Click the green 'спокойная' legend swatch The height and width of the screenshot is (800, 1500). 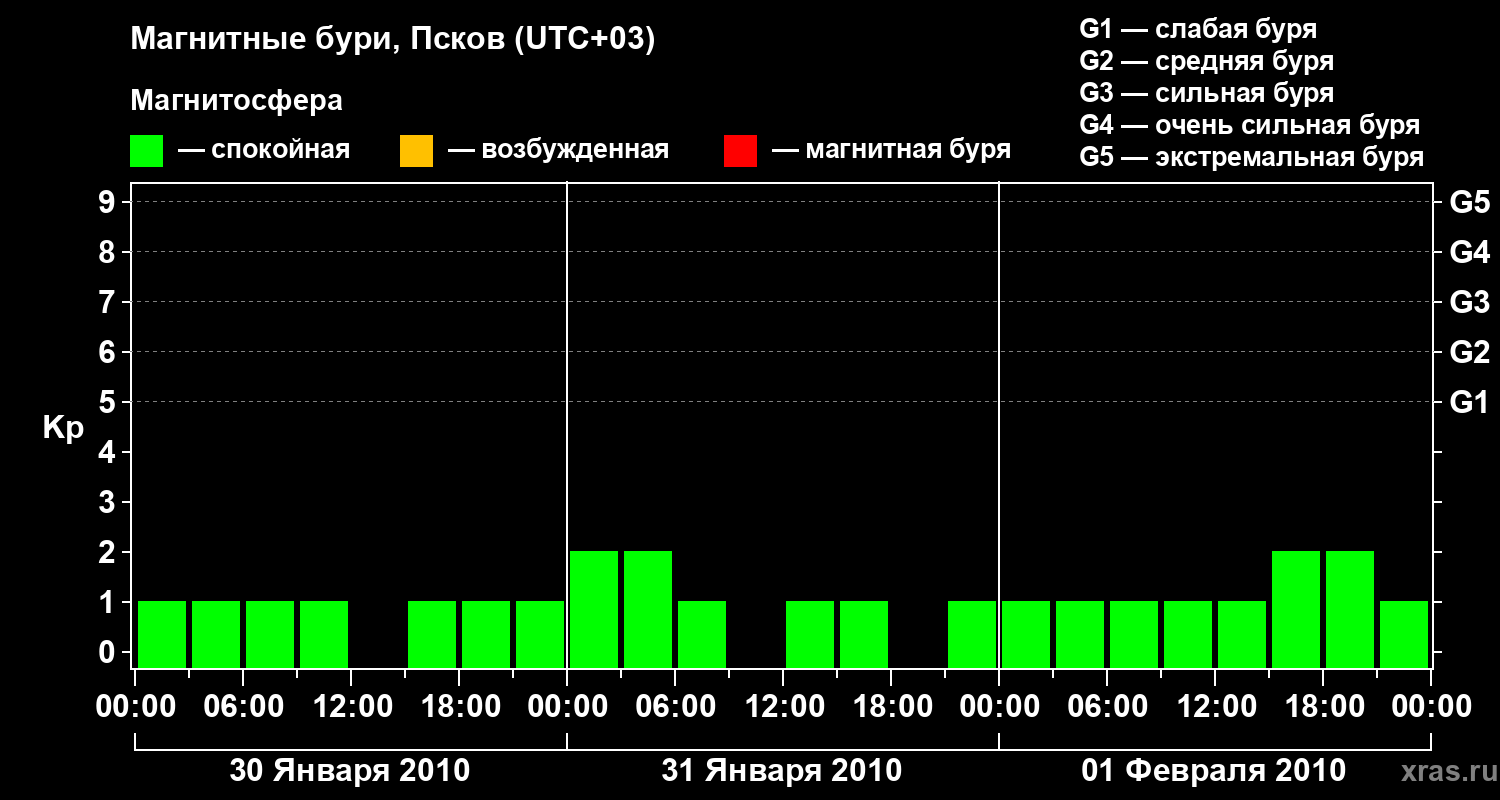click(x=147, y=151)
